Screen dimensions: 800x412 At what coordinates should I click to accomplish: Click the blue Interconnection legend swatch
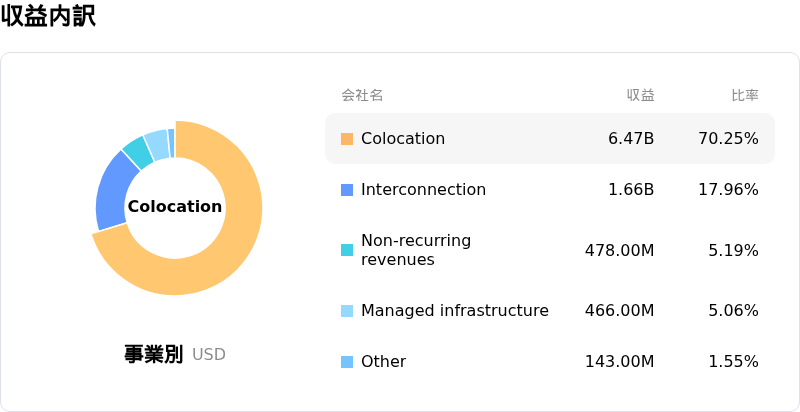click(347, 190)
